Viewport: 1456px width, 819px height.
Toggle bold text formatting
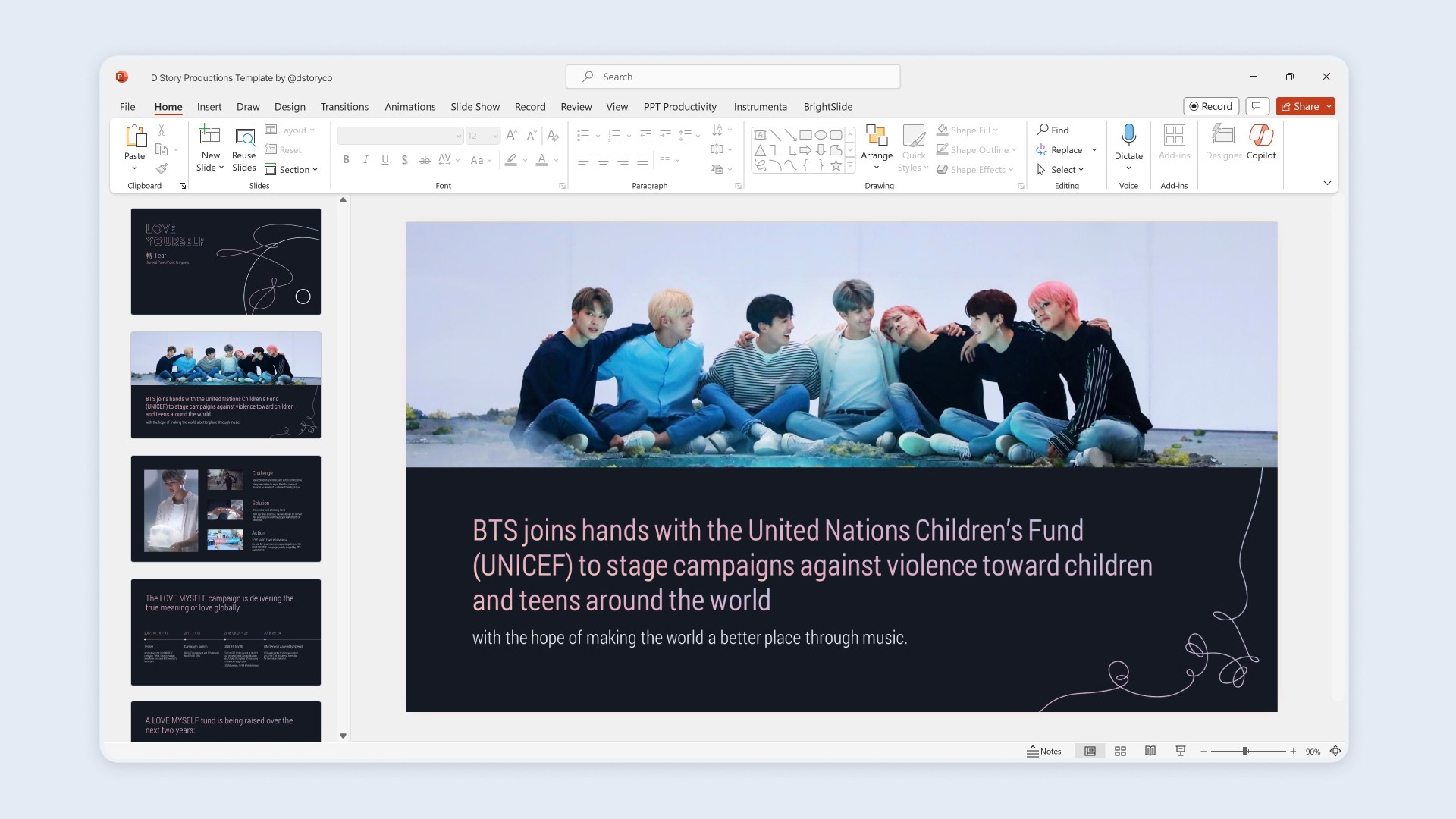(346, 159)
